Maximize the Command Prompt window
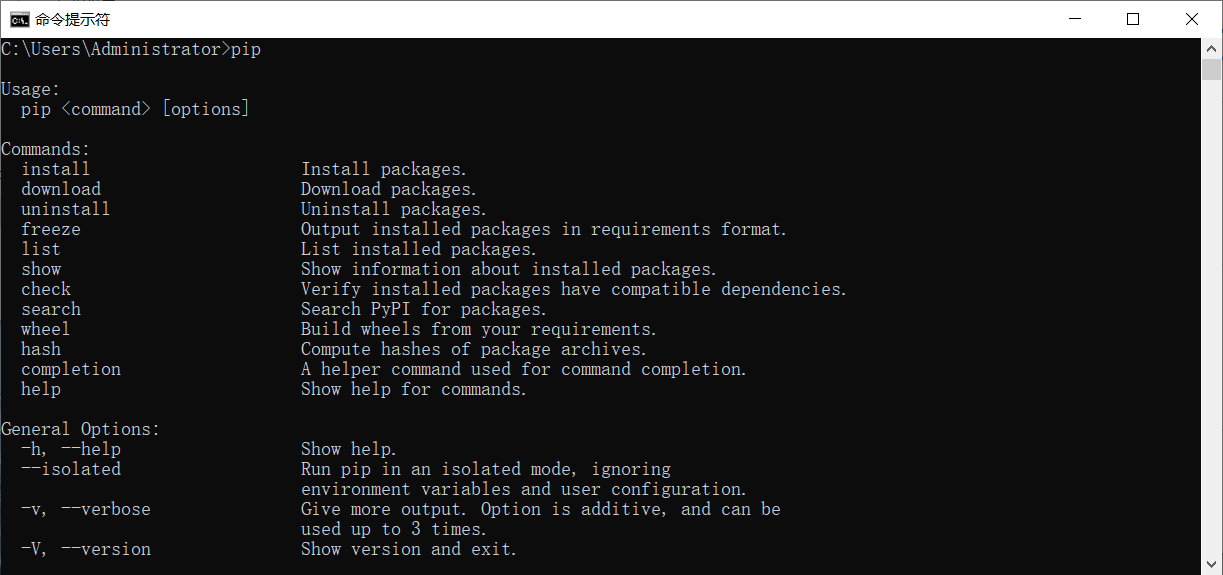The height and width of the screenshot is (575, 1223). pyautogui.click(x=1133, y=19)
